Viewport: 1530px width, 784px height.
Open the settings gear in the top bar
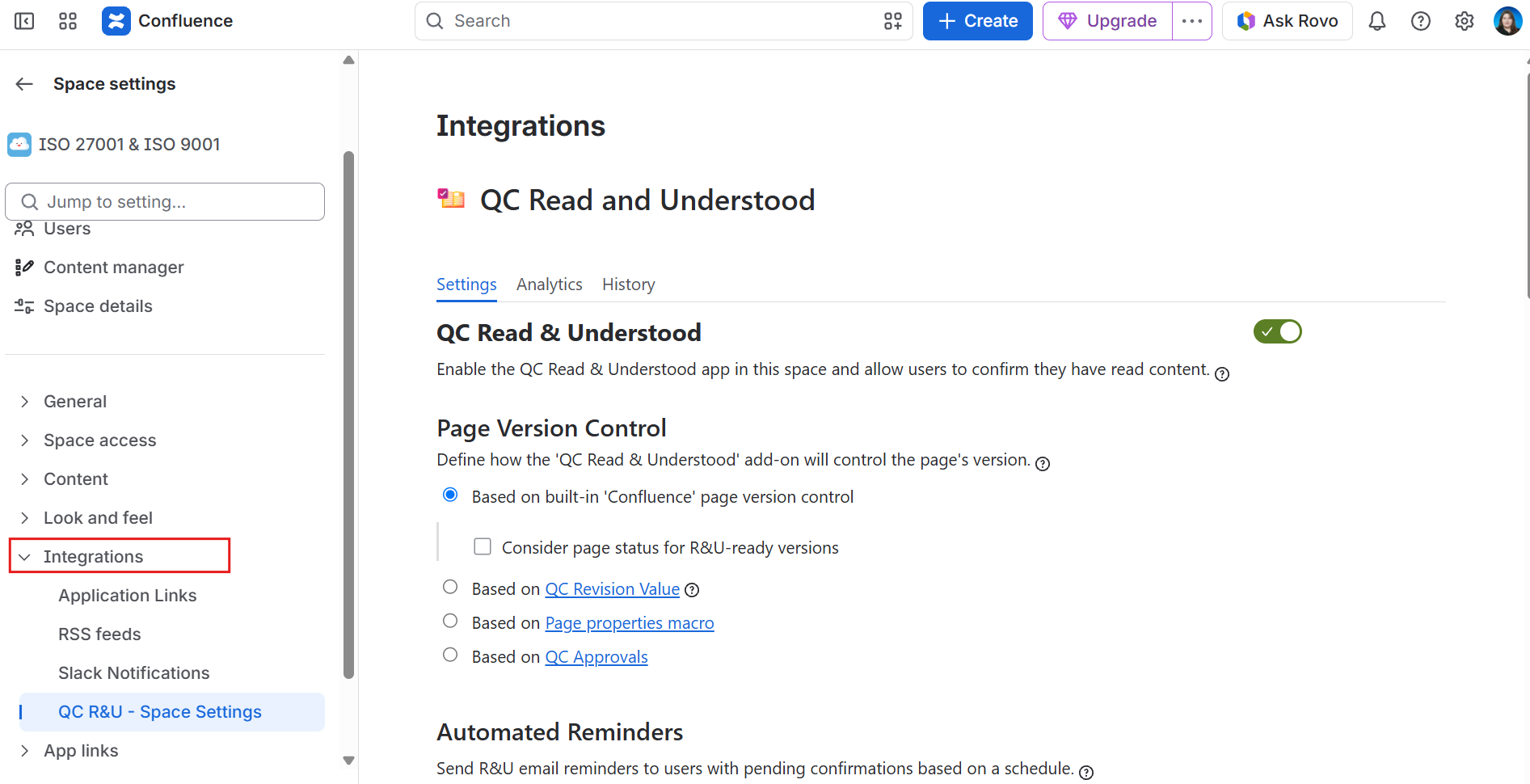point(1465,21)
